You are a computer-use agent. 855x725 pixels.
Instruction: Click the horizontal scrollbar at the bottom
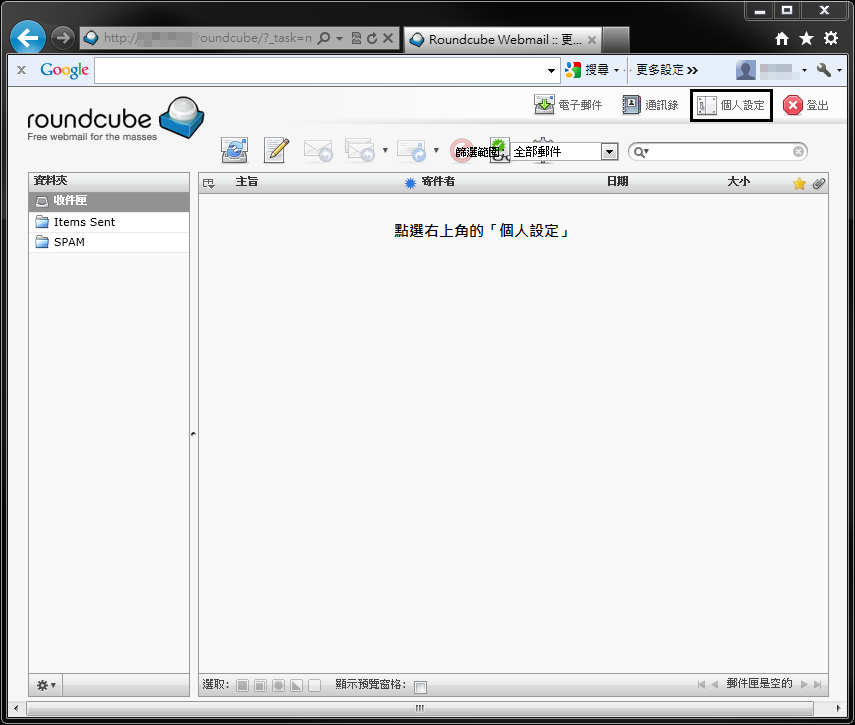point(420,708)
